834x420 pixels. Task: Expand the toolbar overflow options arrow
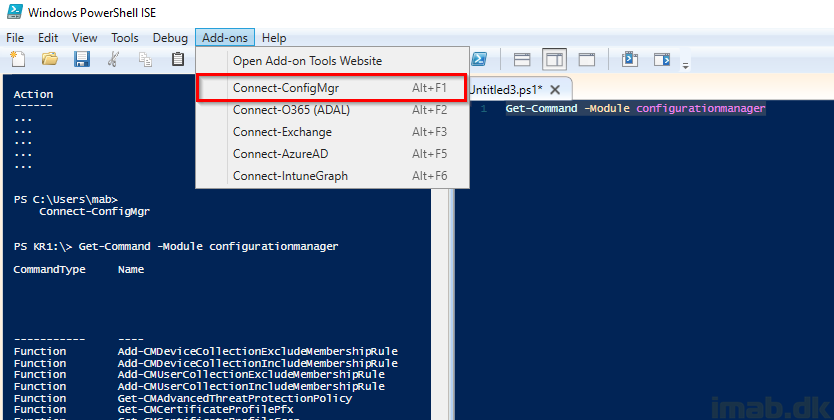pyautogui.click(x=686, y=65)
